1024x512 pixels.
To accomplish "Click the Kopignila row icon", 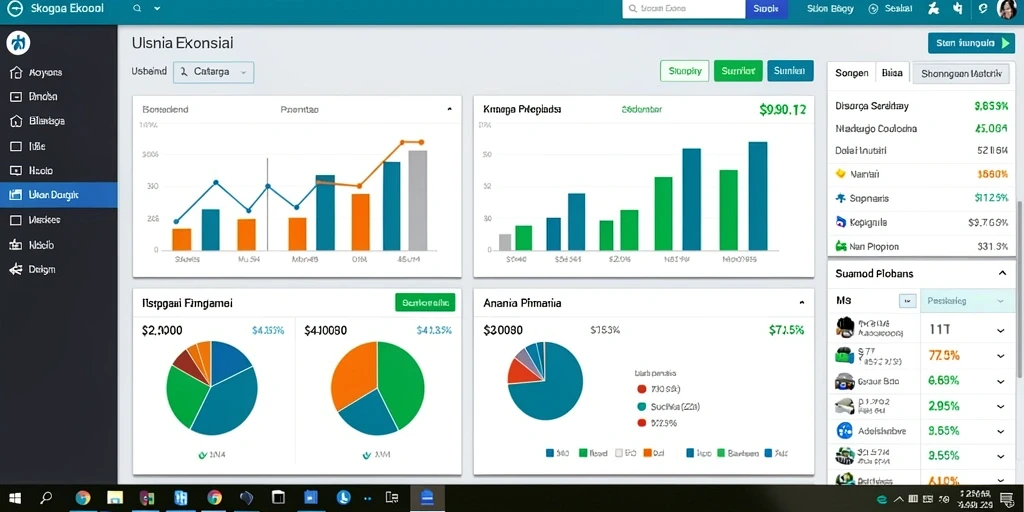I will [x=841, y=222].
